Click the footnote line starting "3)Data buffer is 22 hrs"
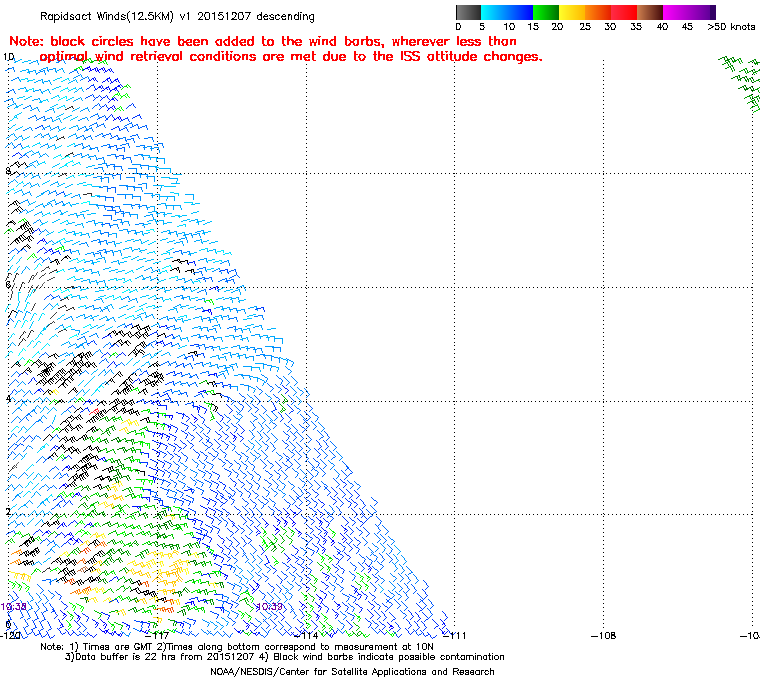The width and height of the screenshot is (760, 688). pos(285,657)
